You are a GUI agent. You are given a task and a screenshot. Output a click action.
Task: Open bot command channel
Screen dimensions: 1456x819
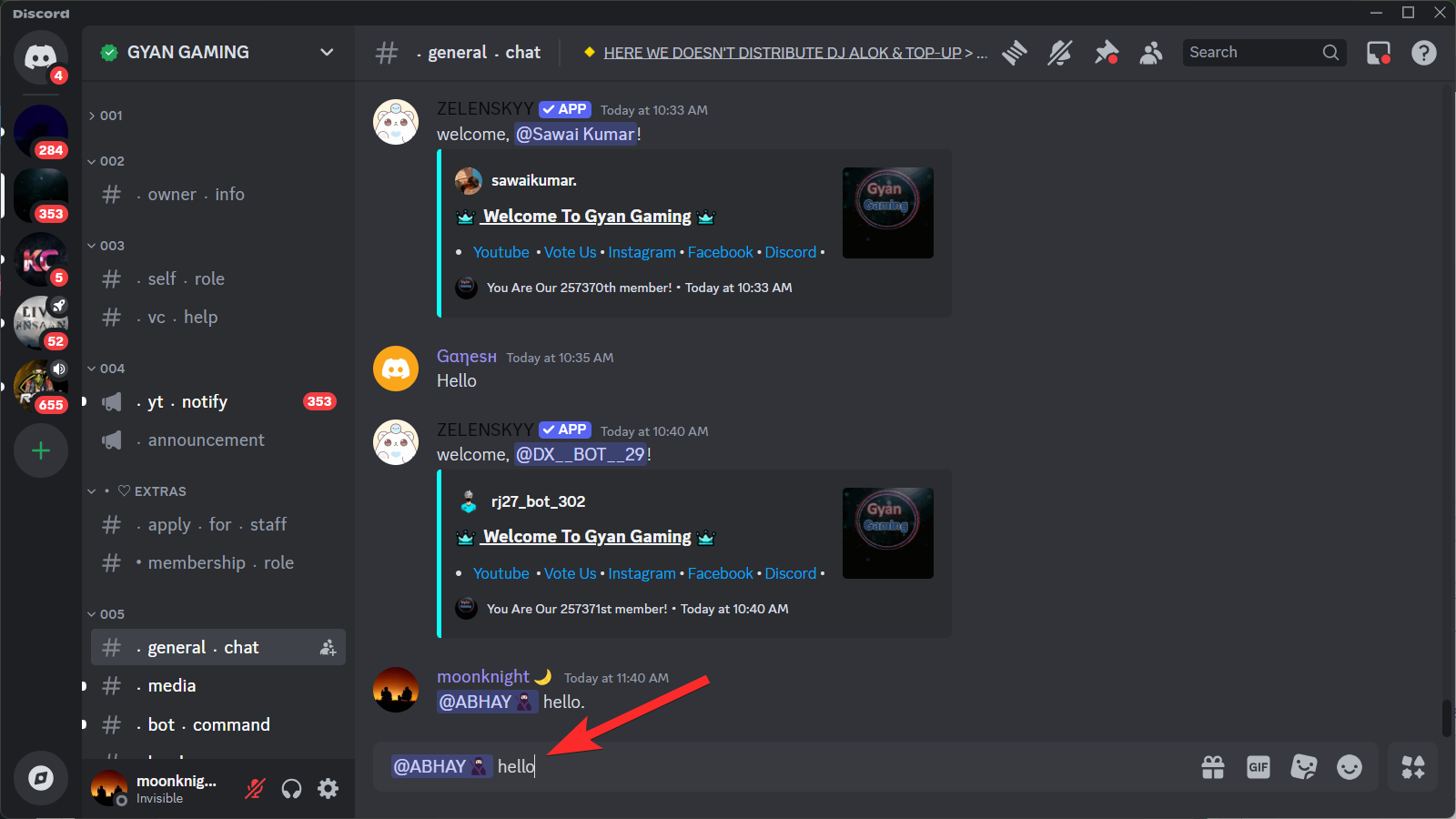click(218, 725)
